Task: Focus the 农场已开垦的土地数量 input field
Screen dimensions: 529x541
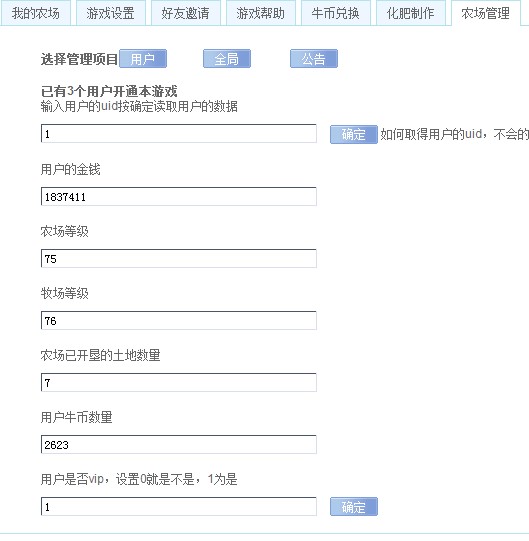Action: [x=179, y=382]
